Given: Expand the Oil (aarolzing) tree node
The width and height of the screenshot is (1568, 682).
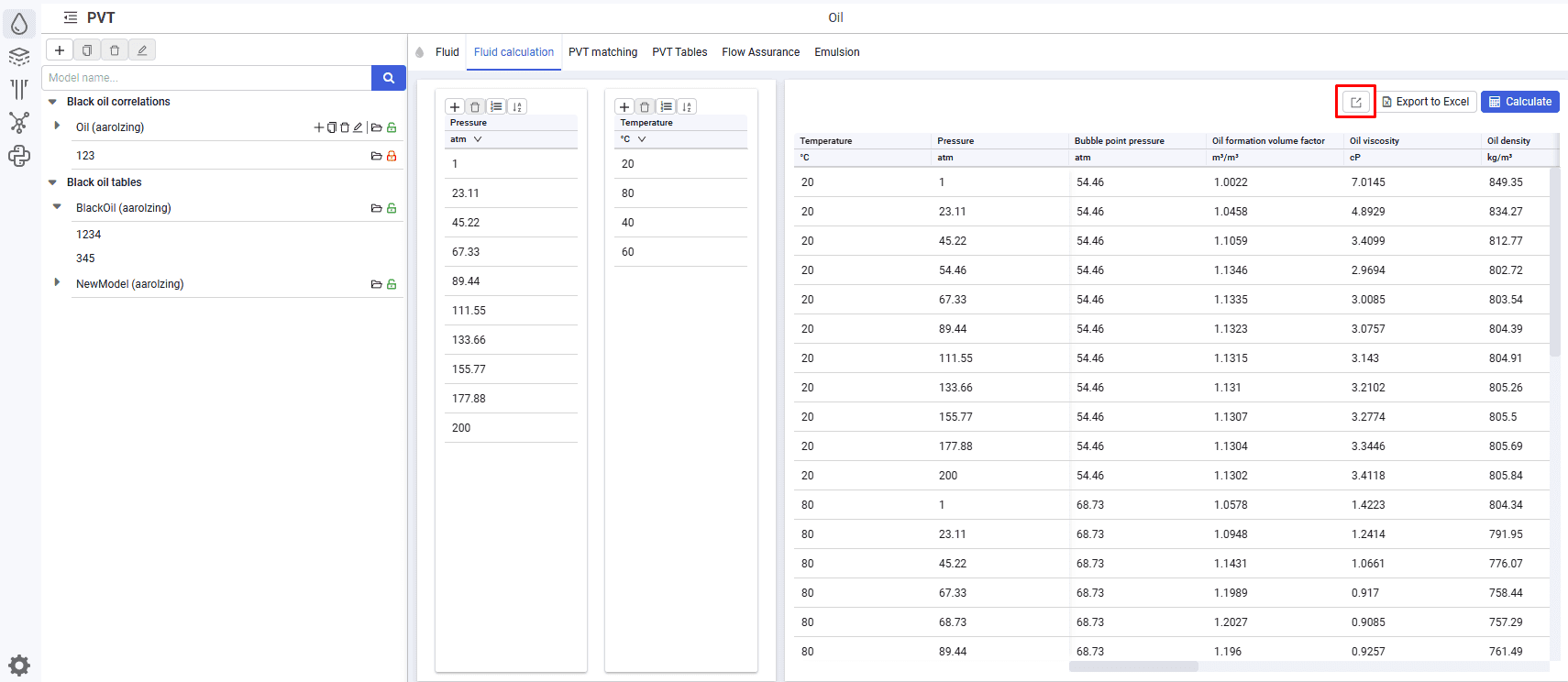Looking at the screenshot, I should 57,126.
